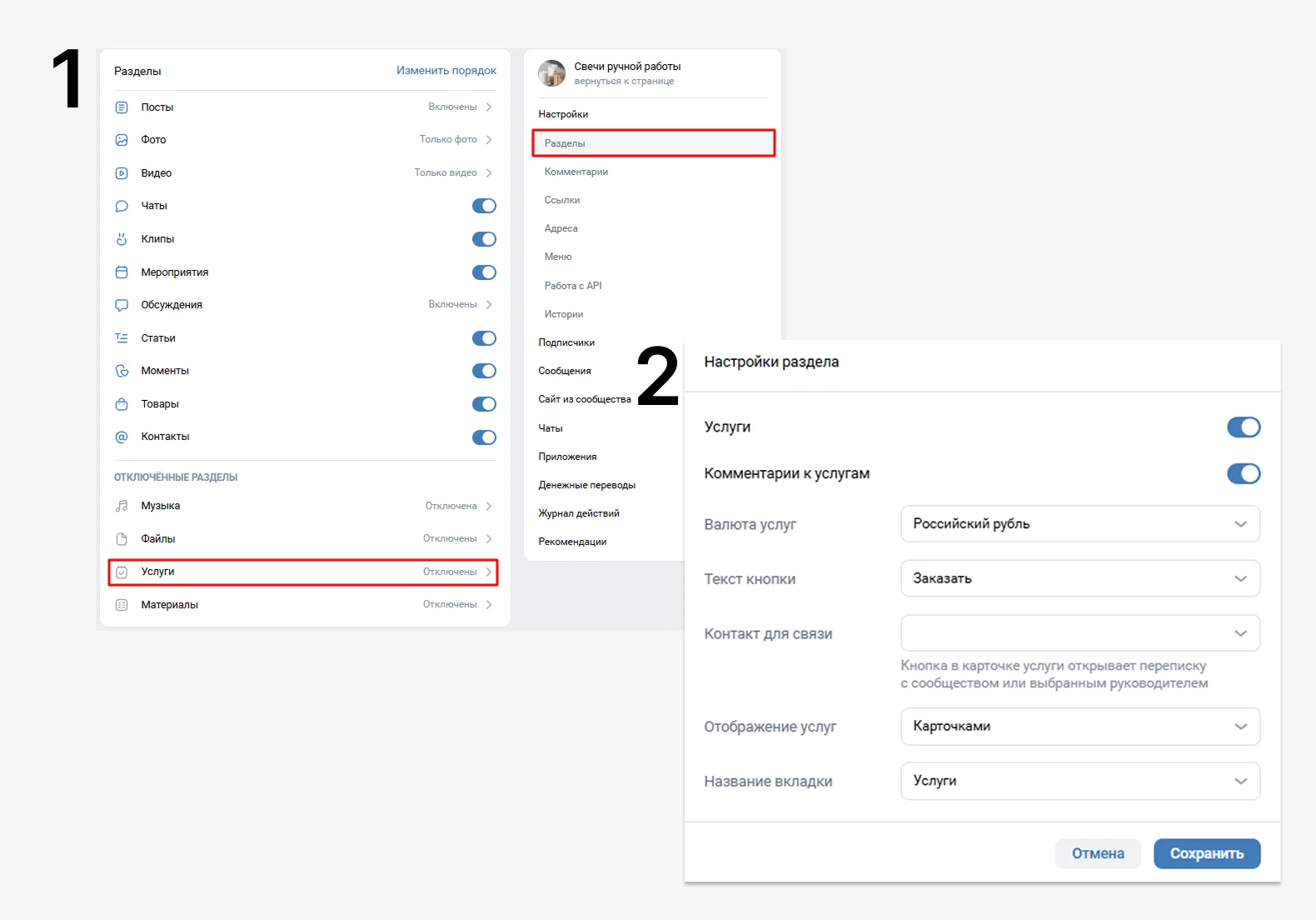Open the Валюта услуг dropdown
This screenshot has height=920, width=1316.
[x=1080, y=524]
